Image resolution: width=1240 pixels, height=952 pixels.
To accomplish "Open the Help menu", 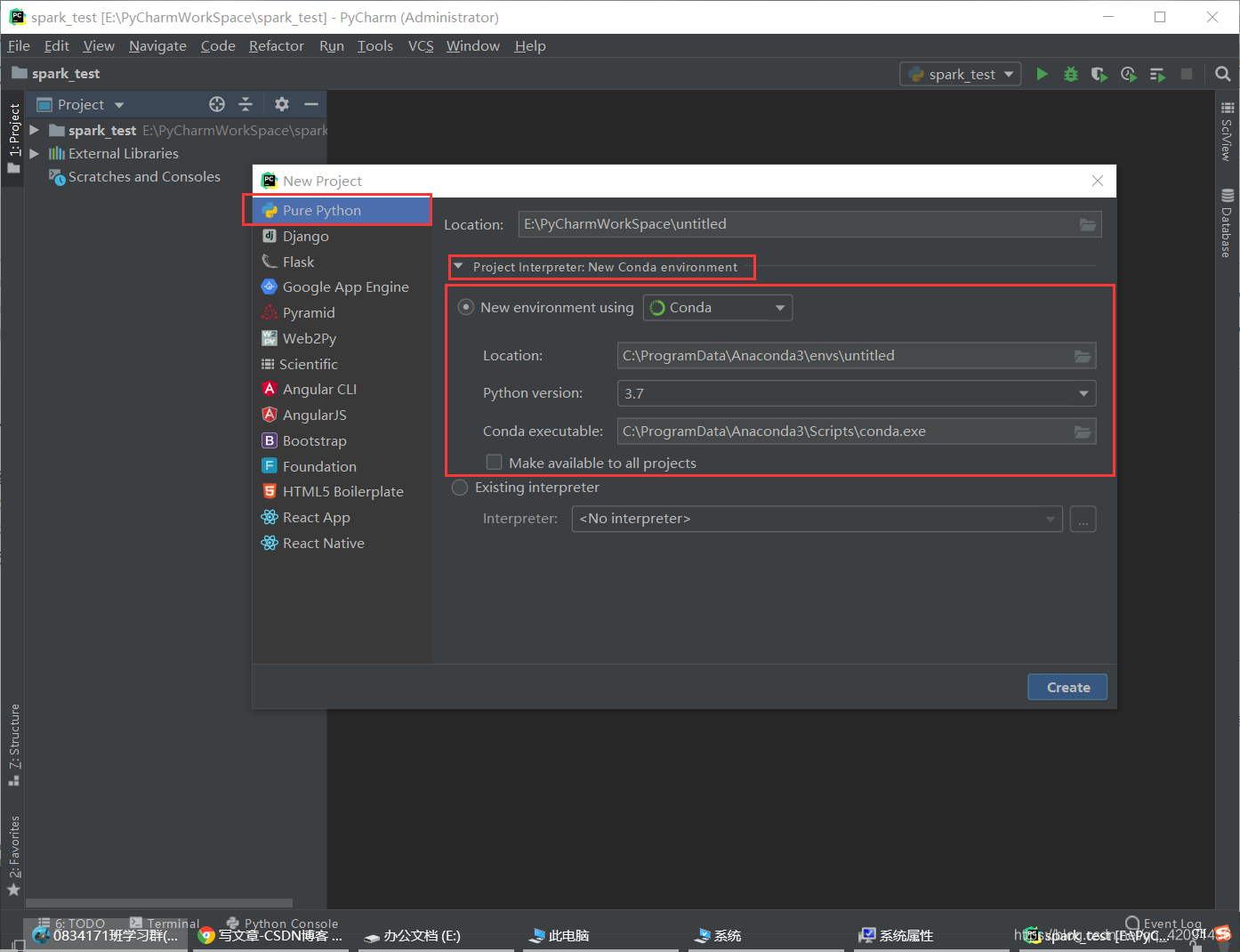I will pyautogui.click(x=530, y=45).
